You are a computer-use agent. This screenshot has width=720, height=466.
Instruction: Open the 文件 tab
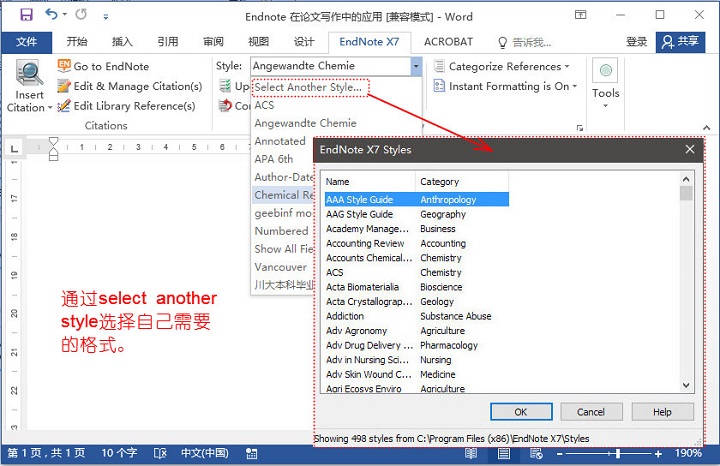26,42
